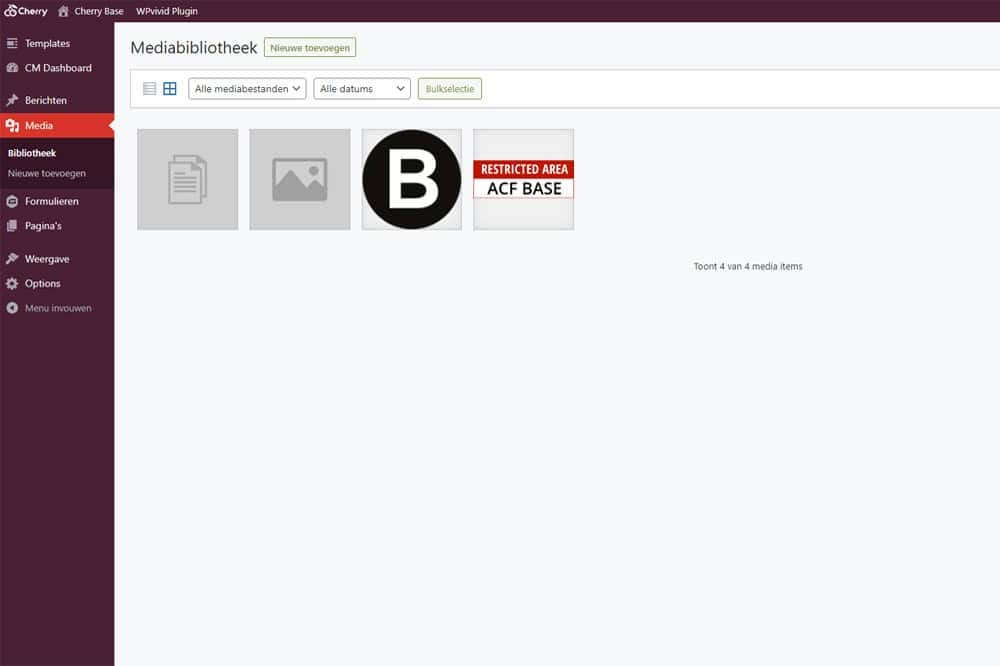Viewport: 1000px width, 666px height.
Task: Open the Formulieren menu item
Action: coord(51,201)
